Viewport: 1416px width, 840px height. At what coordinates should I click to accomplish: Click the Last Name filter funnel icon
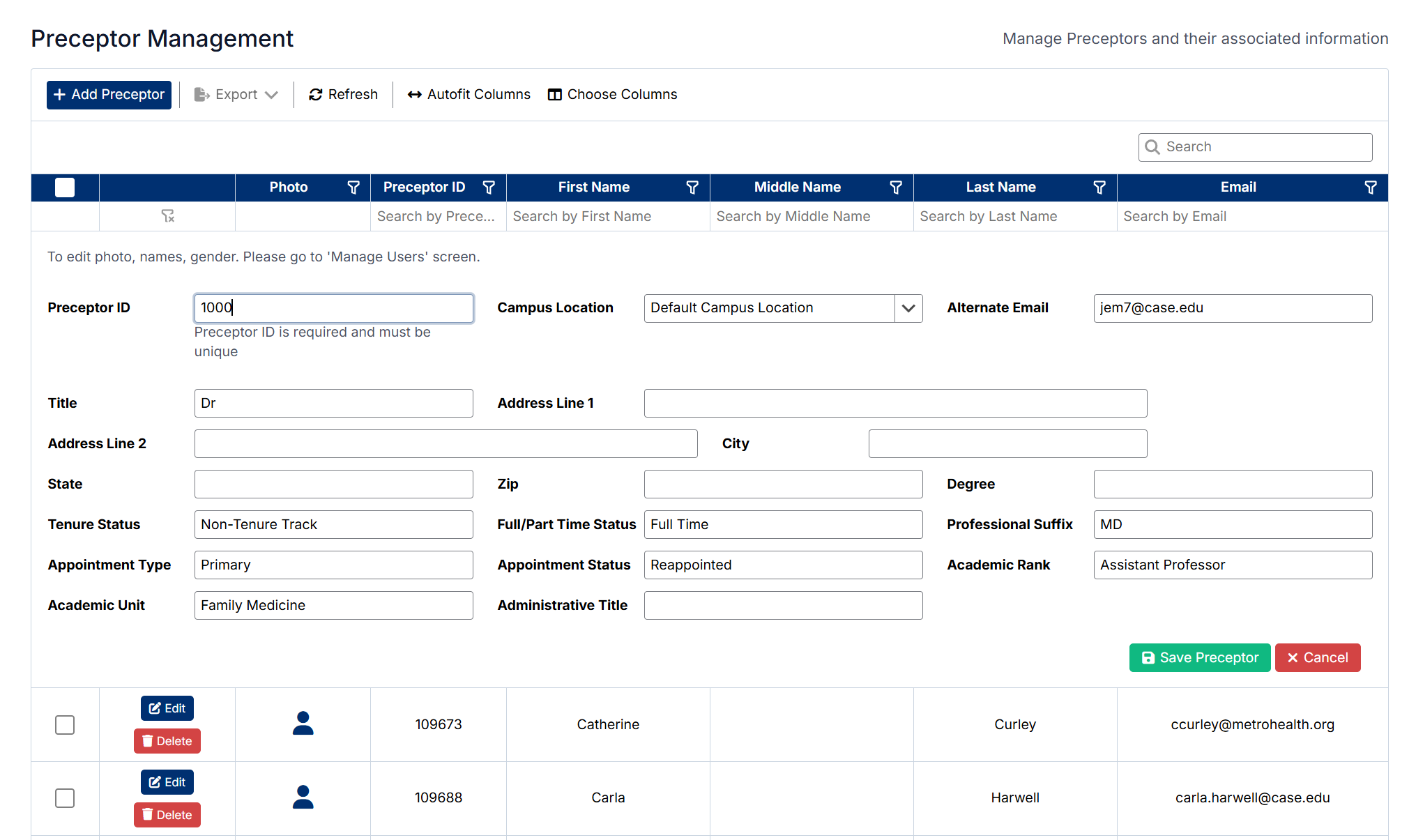click(1099, 188)
